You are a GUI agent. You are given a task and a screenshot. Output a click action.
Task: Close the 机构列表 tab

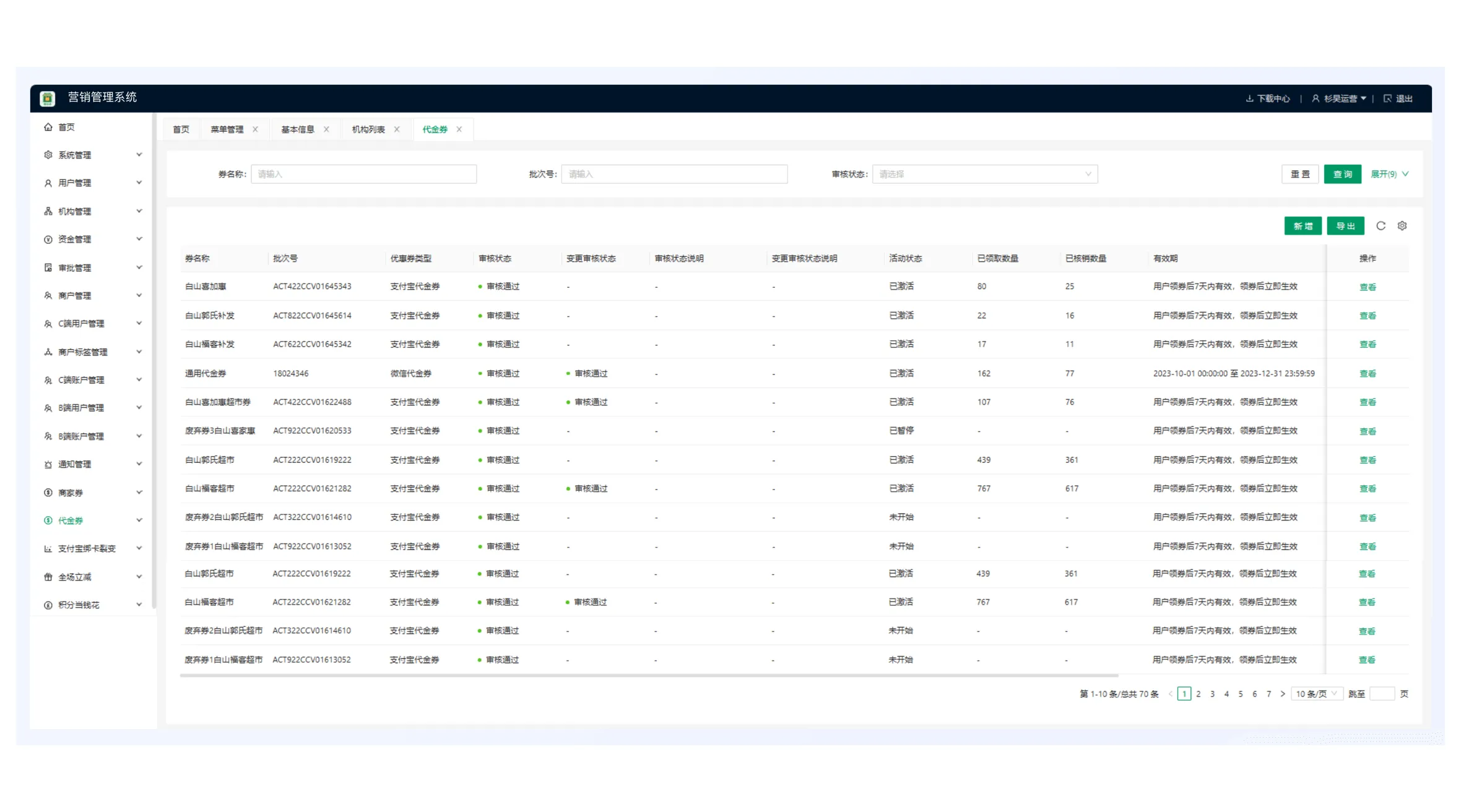coord(397,129)
